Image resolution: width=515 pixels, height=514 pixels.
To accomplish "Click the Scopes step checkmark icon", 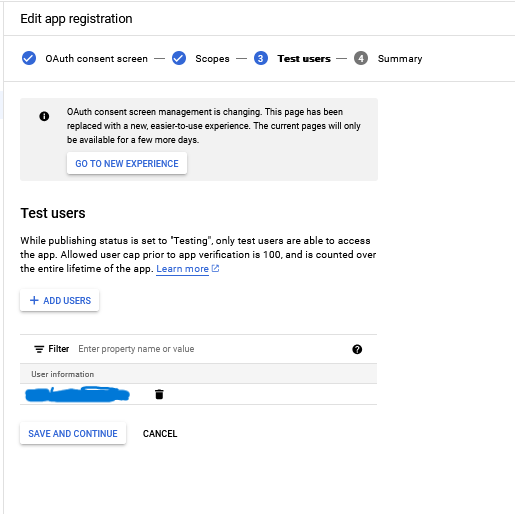I will (x=179, y=58).
